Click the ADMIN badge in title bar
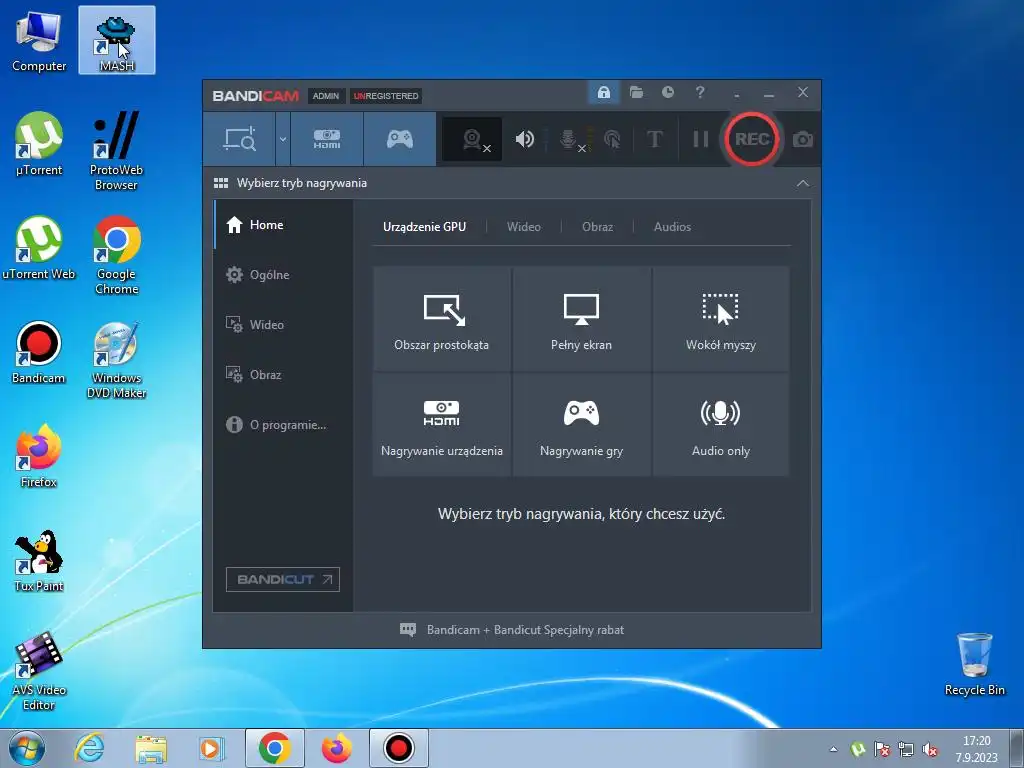Screen dimensions: 1024x768 point(325,96)
